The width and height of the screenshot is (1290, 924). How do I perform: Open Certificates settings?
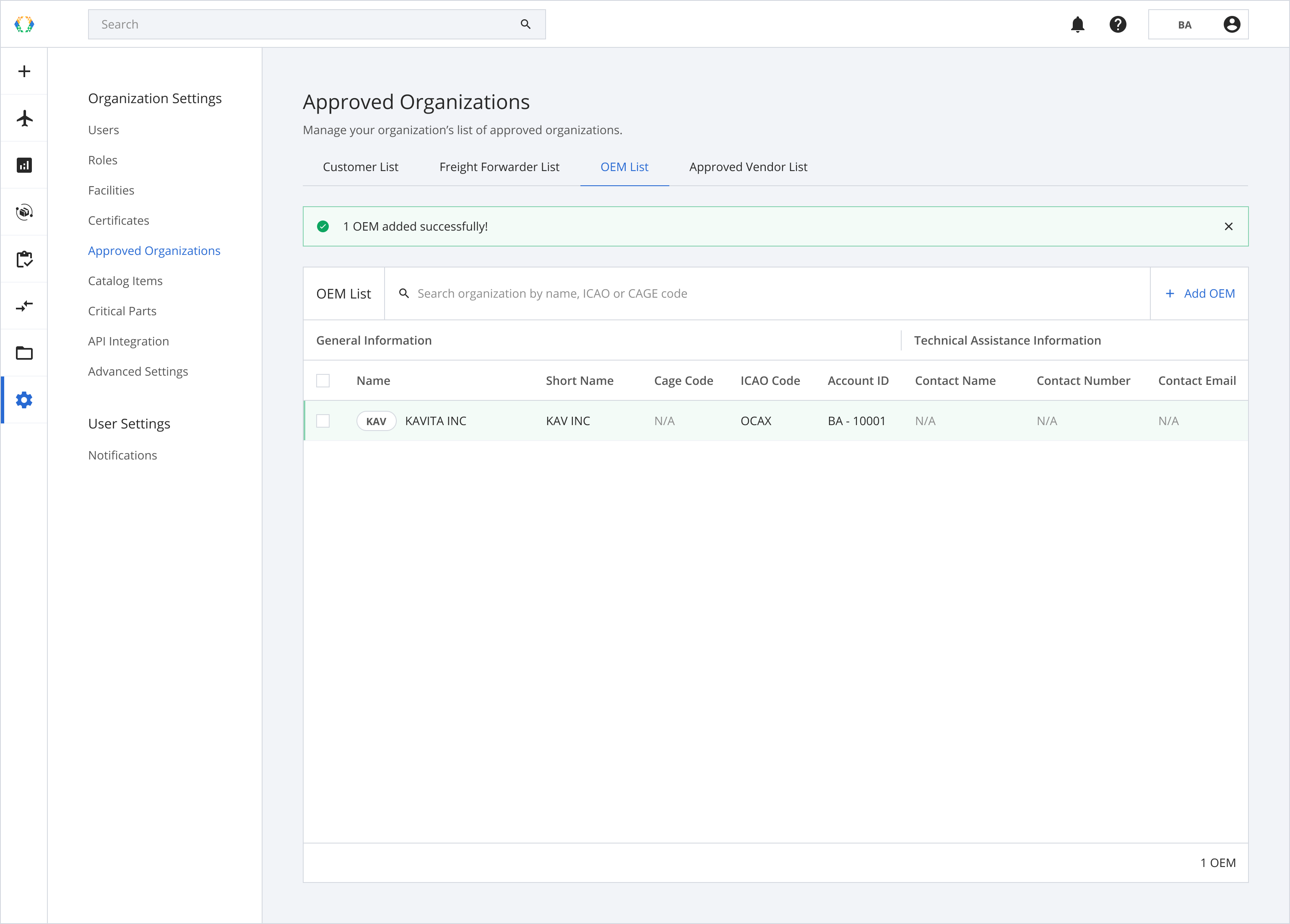point(118,220)
